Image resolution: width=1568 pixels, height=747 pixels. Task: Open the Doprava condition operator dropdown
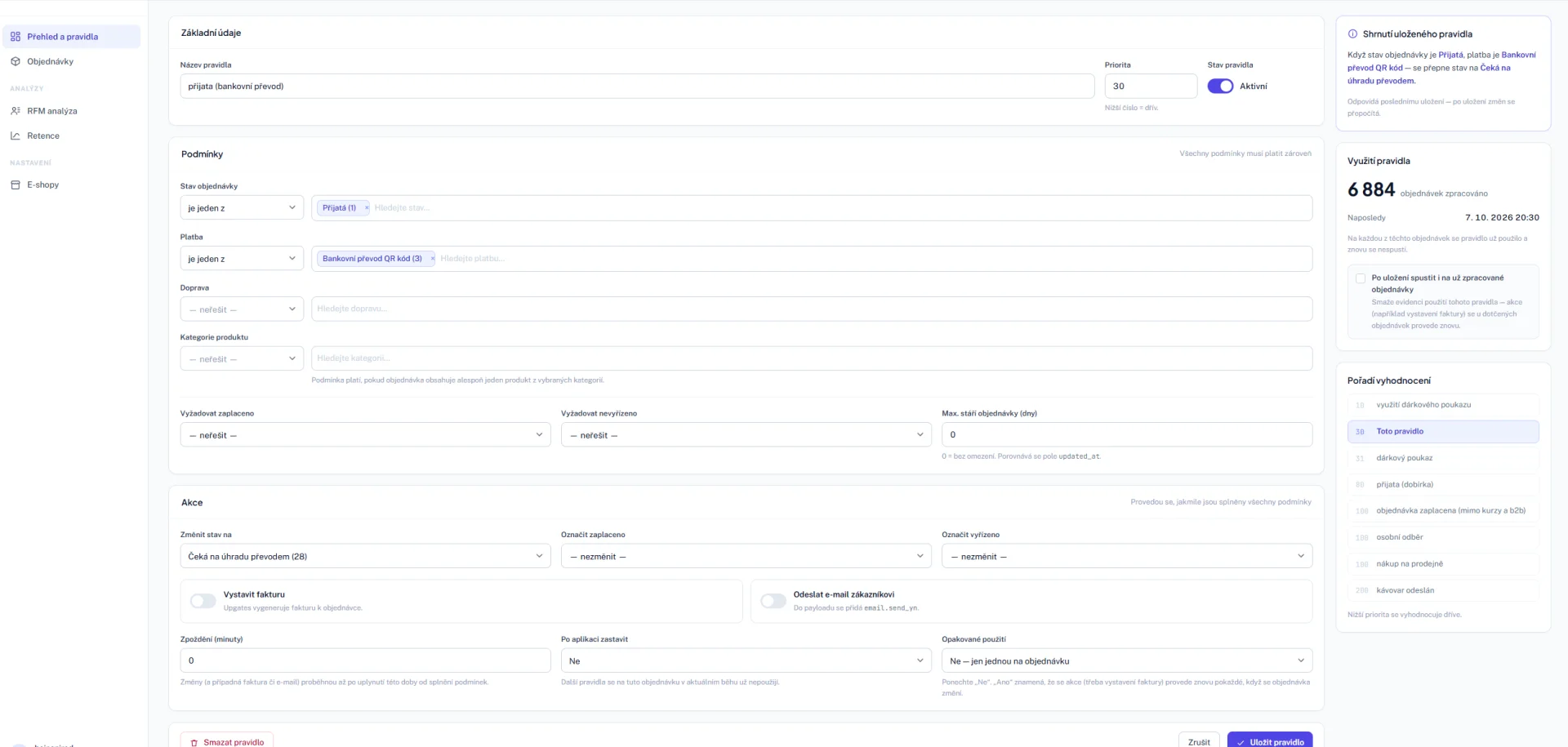point(242,309)
